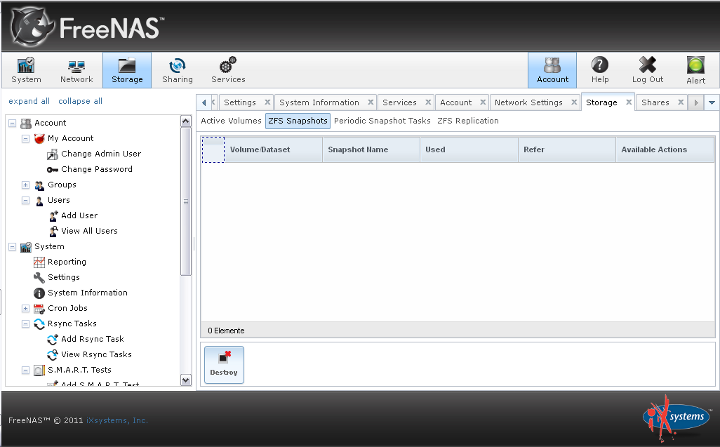
Task: Click the select-all header cell
Action: (213, 149)
